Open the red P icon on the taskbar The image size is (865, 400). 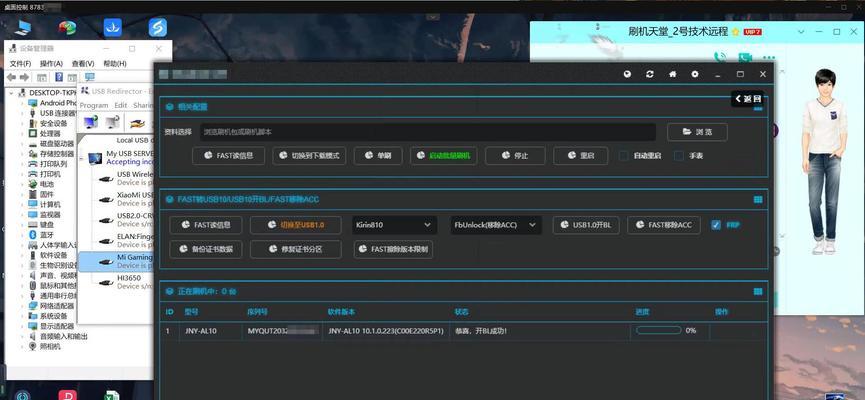point(67,395)
